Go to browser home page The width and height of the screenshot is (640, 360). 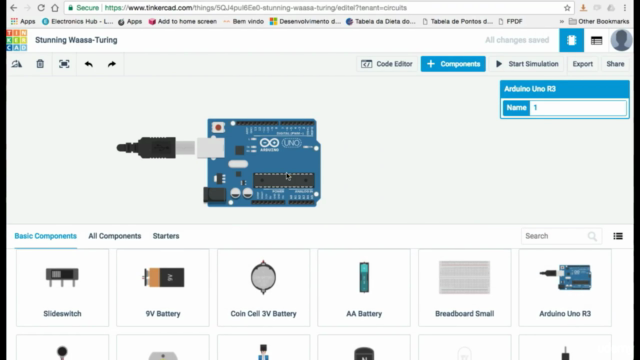55,8
